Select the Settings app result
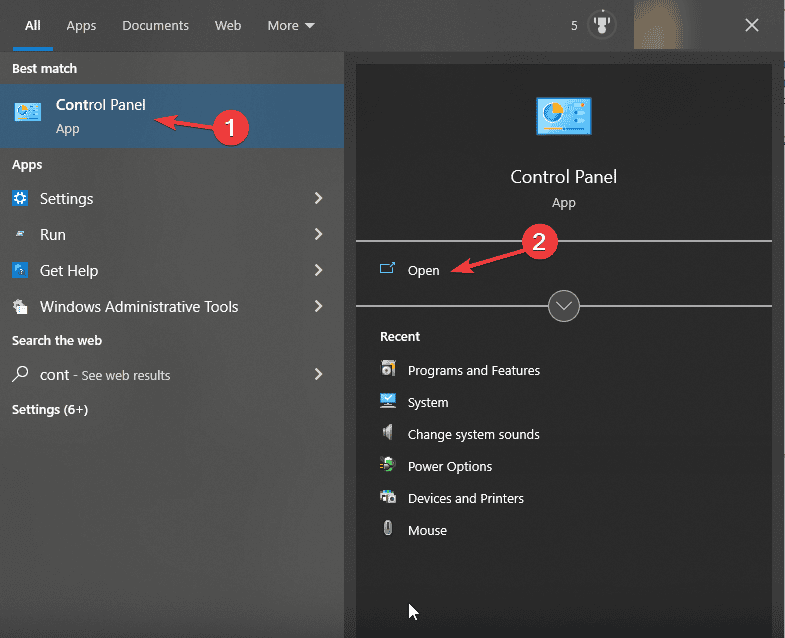This screenshot has width=785, height=638. click(x=172, y=198)
